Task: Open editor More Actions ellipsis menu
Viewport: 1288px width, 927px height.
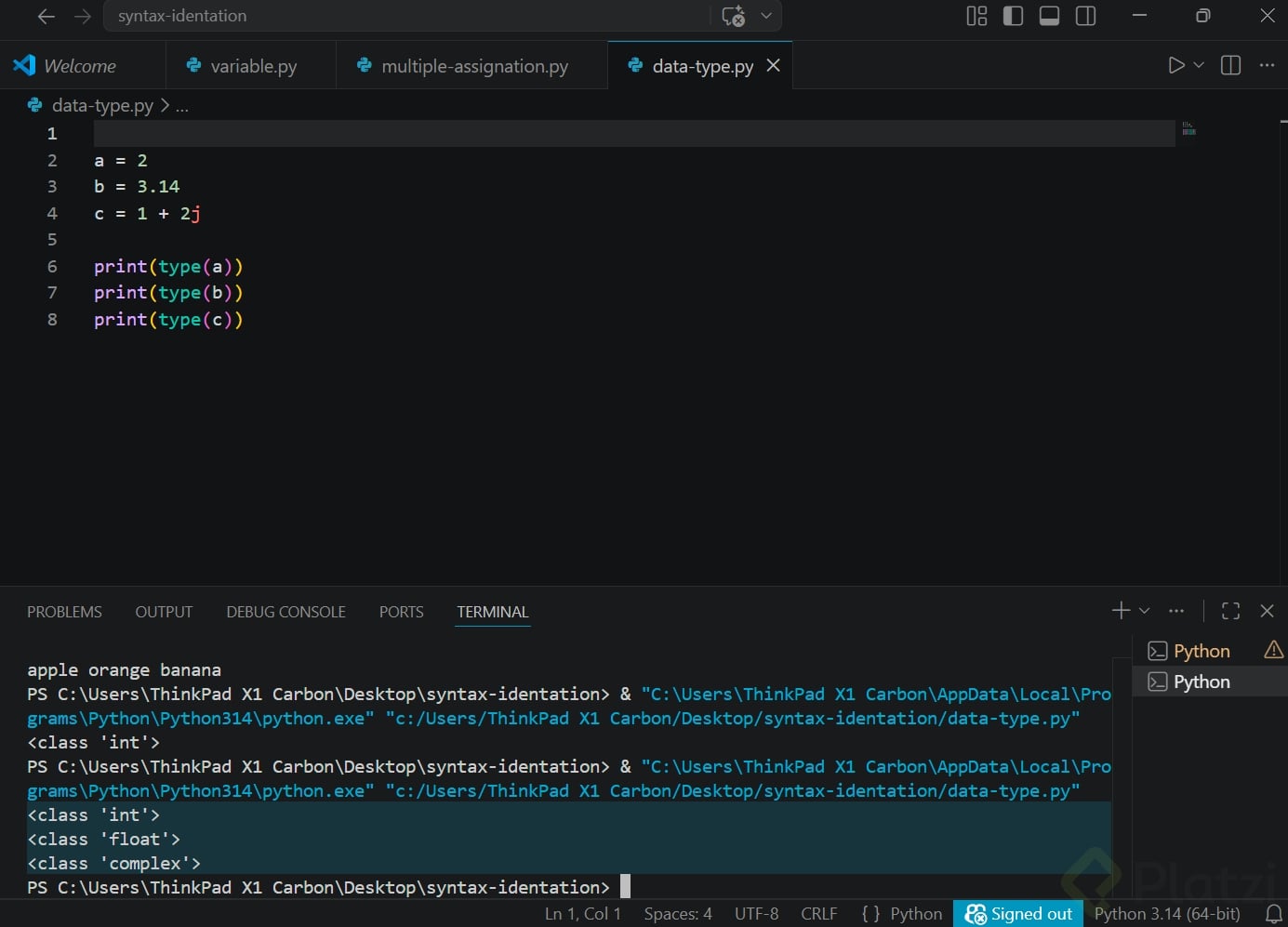Action: point(1267,65)
